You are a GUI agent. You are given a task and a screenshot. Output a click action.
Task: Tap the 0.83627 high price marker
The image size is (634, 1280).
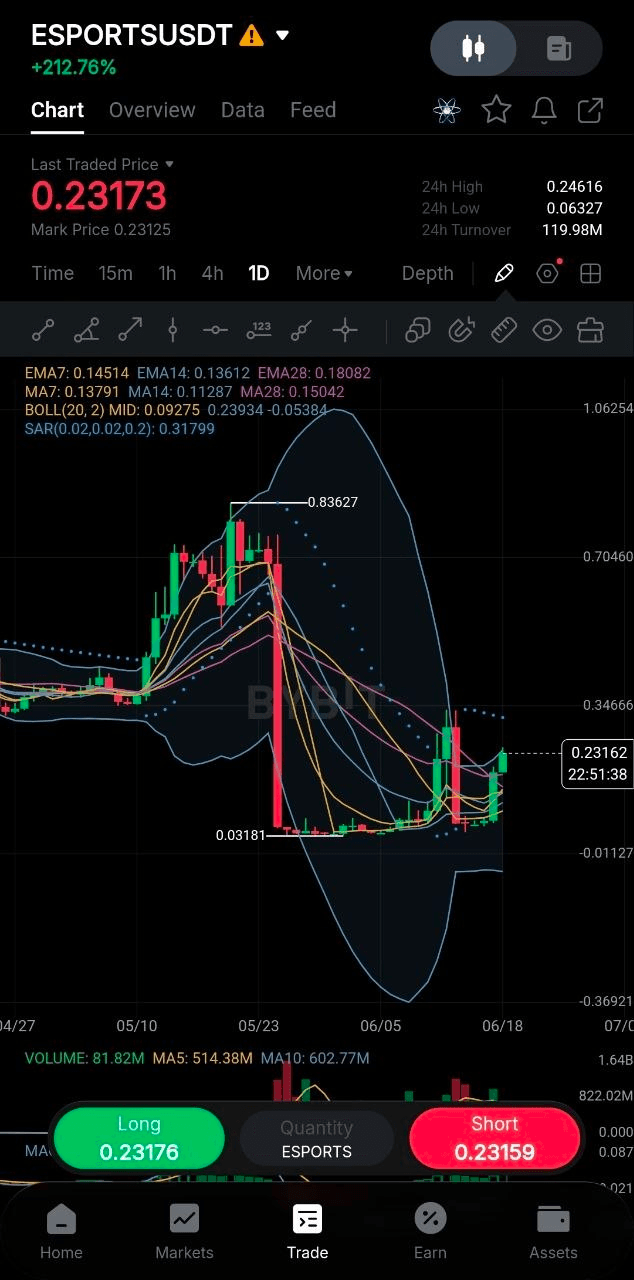[x=333, y=502]
